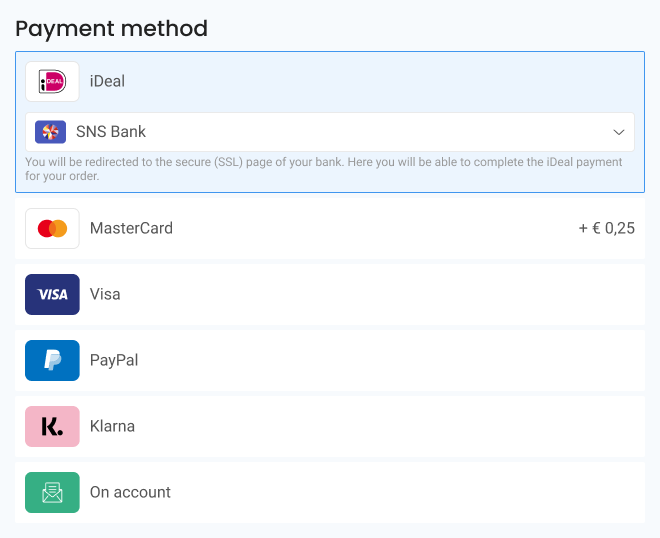The width and height of the screenshot is (660, 538).
Task: Select the Klarna label text
Action: pos(112,426)
